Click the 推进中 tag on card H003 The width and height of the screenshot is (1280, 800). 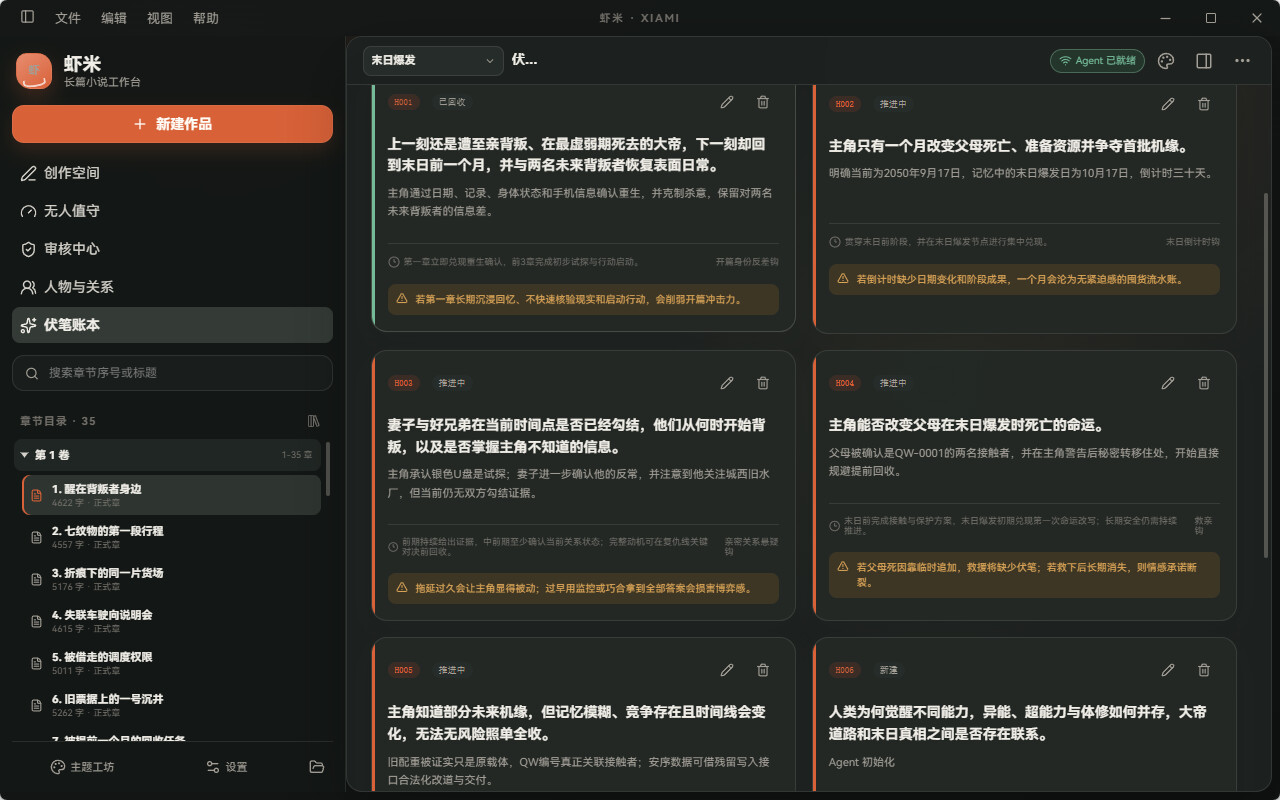coord(452,383)
